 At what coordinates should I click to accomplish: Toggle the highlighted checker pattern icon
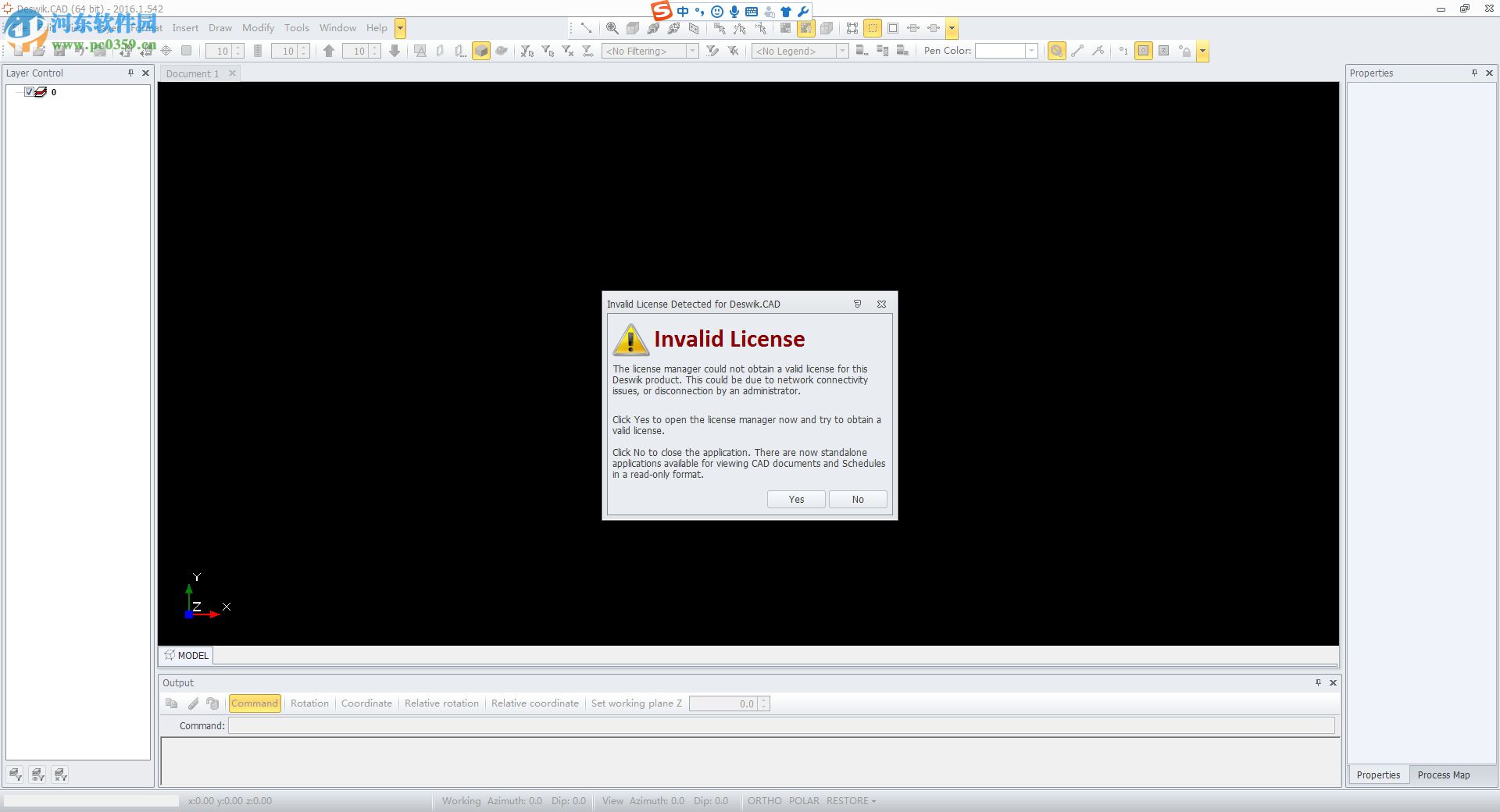[806, 28]
